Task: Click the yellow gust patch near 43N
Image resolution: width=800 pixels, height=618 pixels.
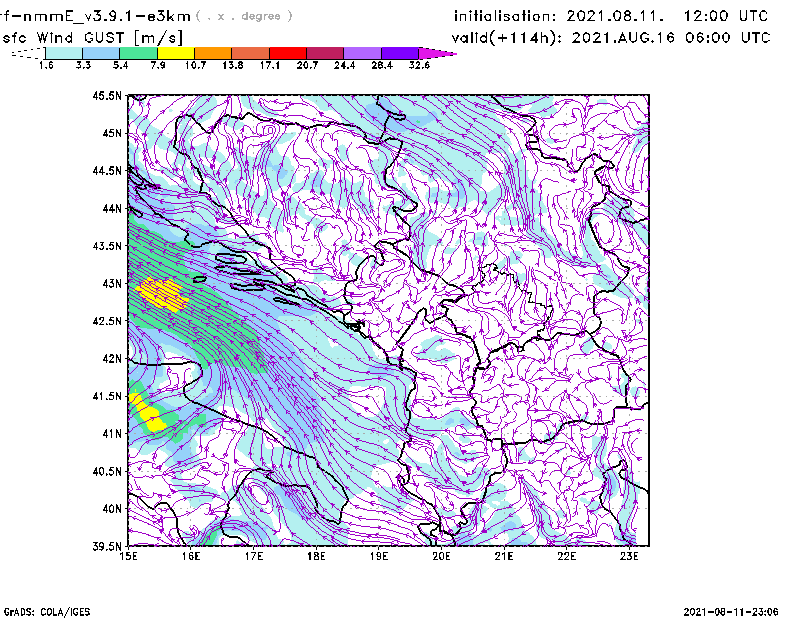Action: tap(161, 292)
